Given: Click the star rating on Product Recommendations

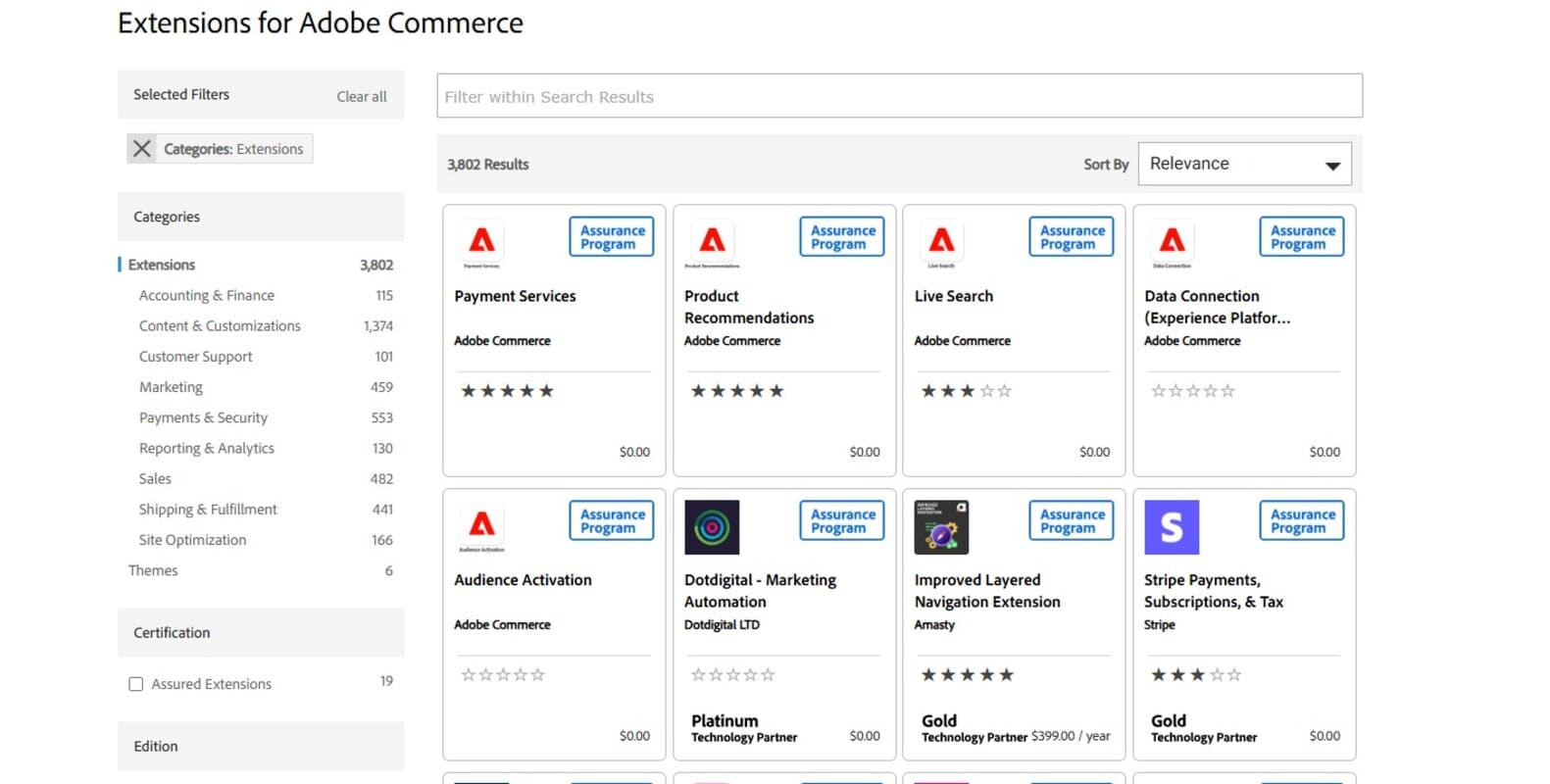Looking at the screenshot, I should coord(737,391).
